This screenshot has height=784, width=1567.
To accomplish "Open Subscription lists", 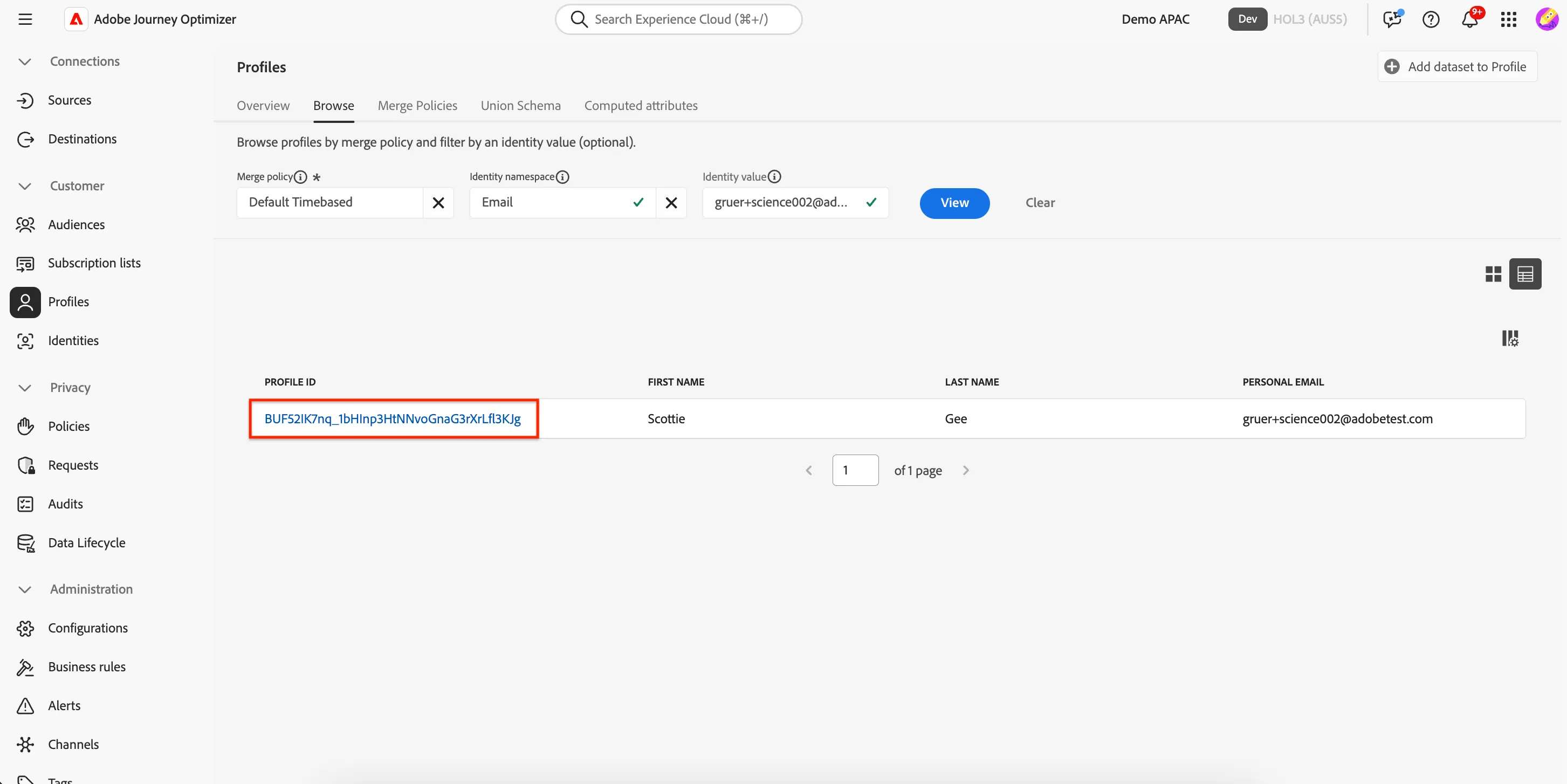I will (94, 263).
